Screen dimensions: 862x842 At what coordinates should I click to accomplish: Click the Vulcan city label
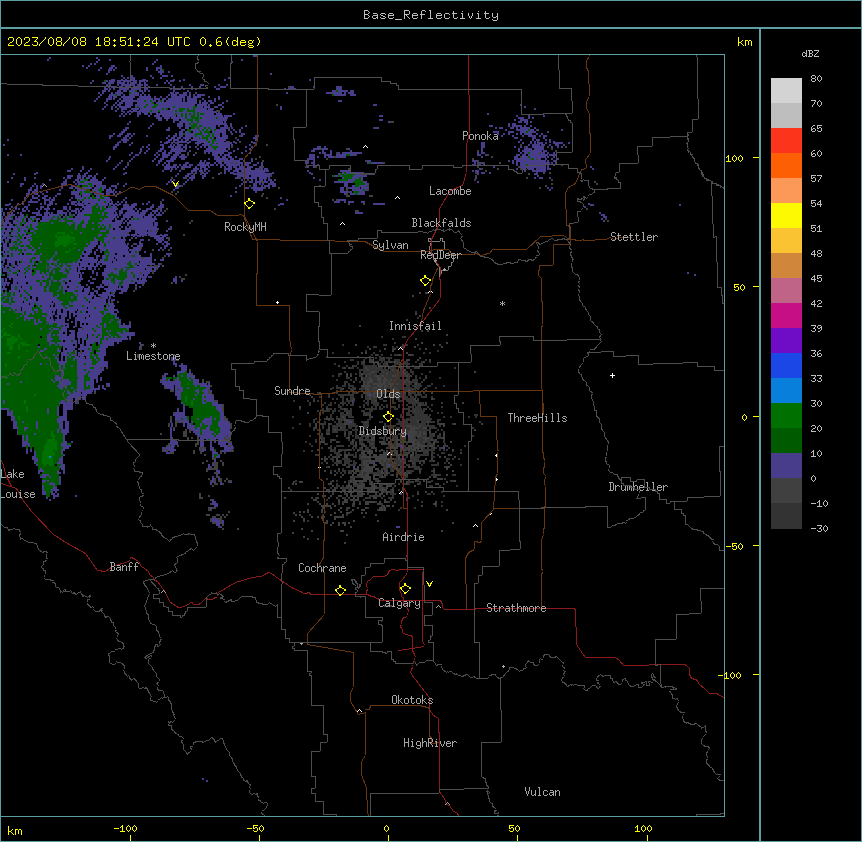(x=543, y=792)
